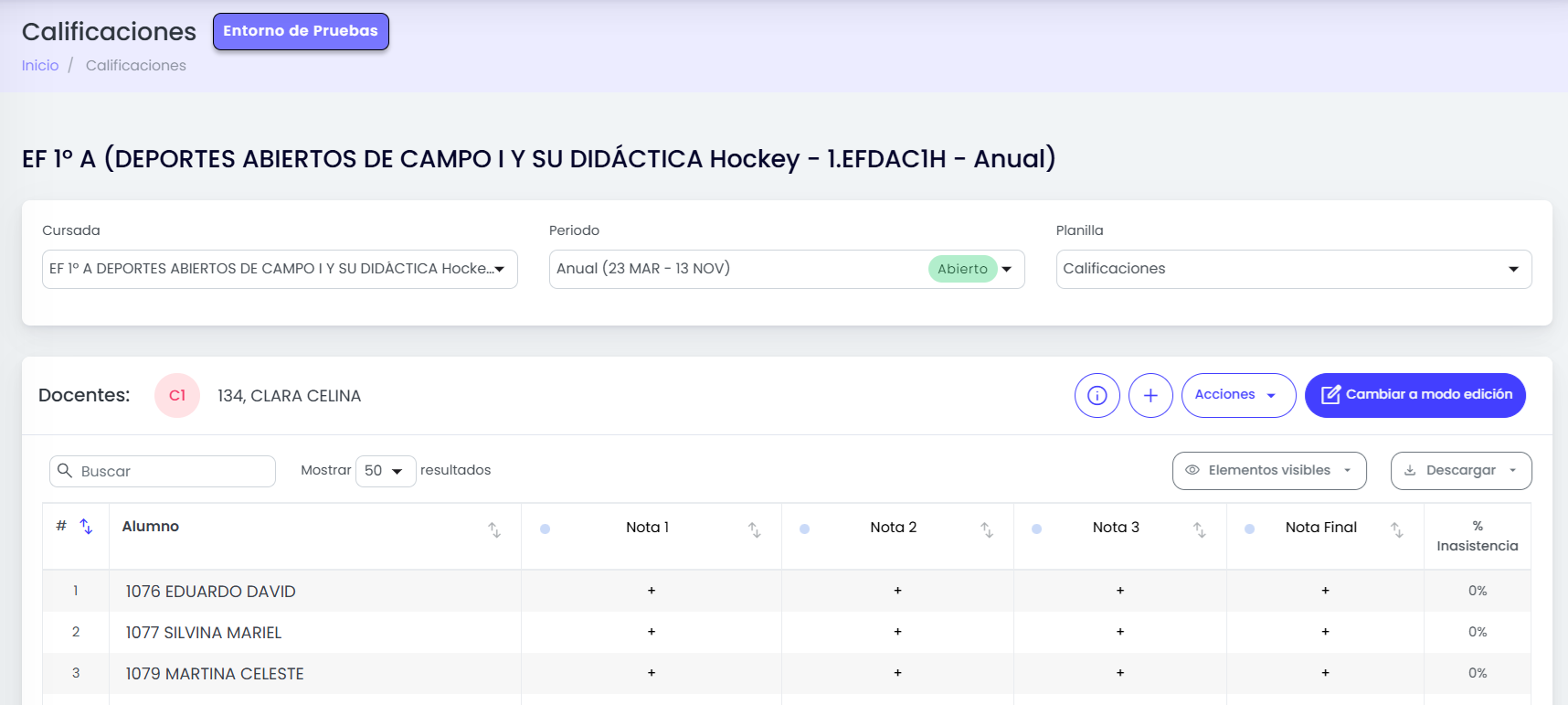Screen dimensions: 1568x705
Task: Focus the Buscar search field
Action: (163, 471)
